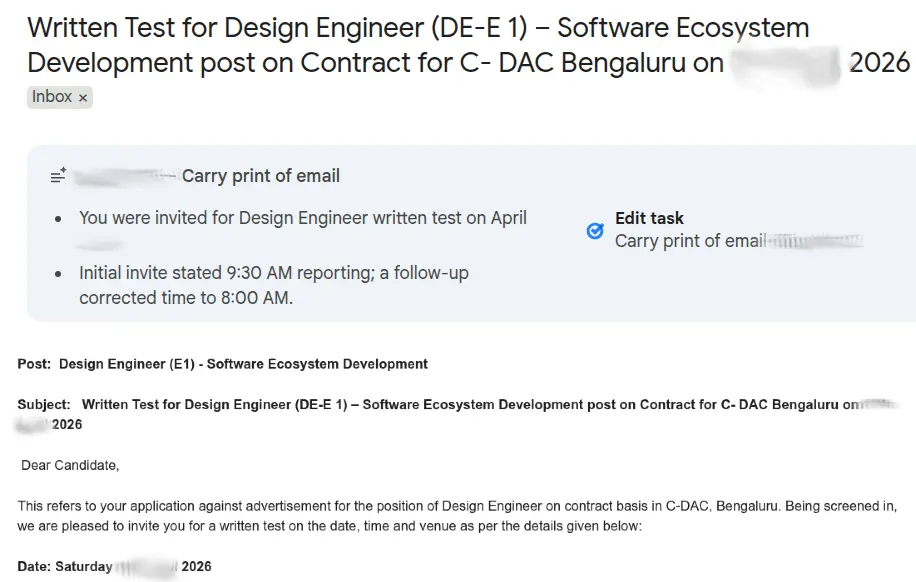The height and width of the screenshot is (582, 916).
Task: Click the 'You were invited for Design Engineer' bullet
Action: [x=303, y=218]
